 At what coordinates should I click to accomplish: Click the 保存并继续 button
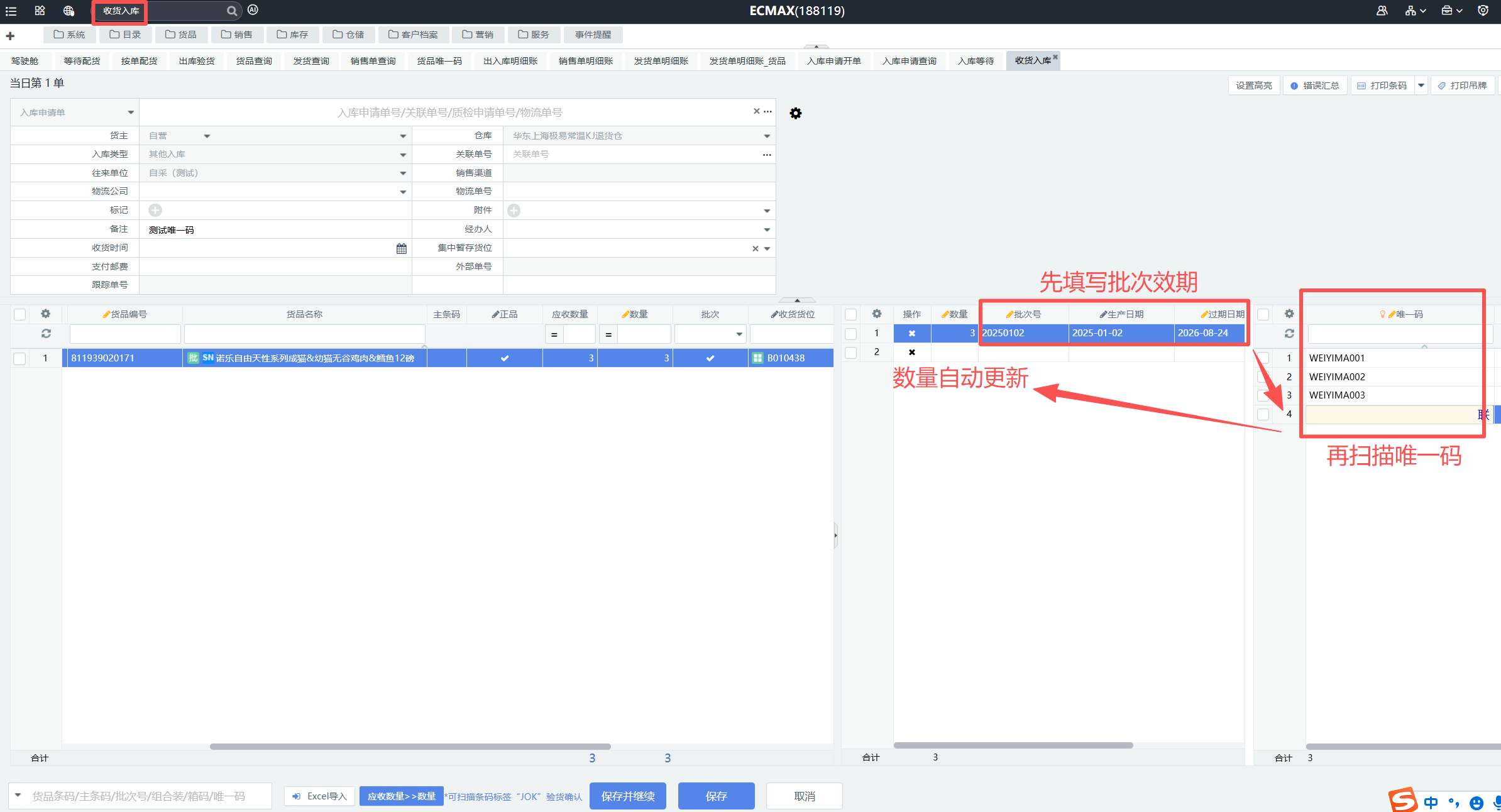627,796
